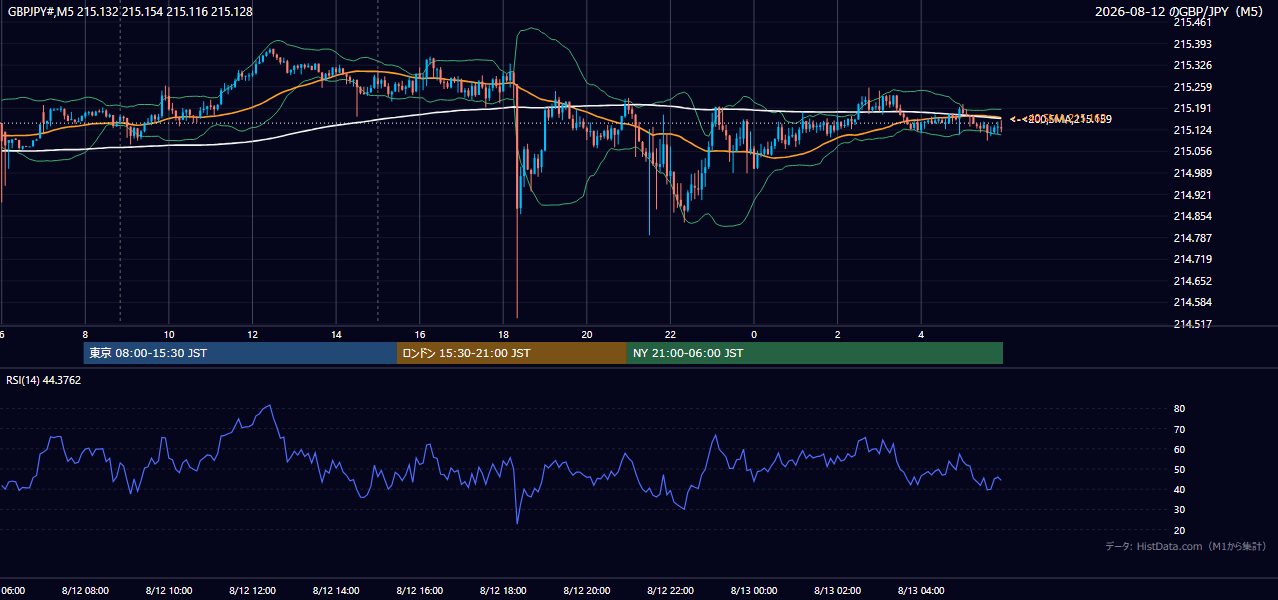Select the NY 21:00-06:00 JST session bar

pos(815,353)
